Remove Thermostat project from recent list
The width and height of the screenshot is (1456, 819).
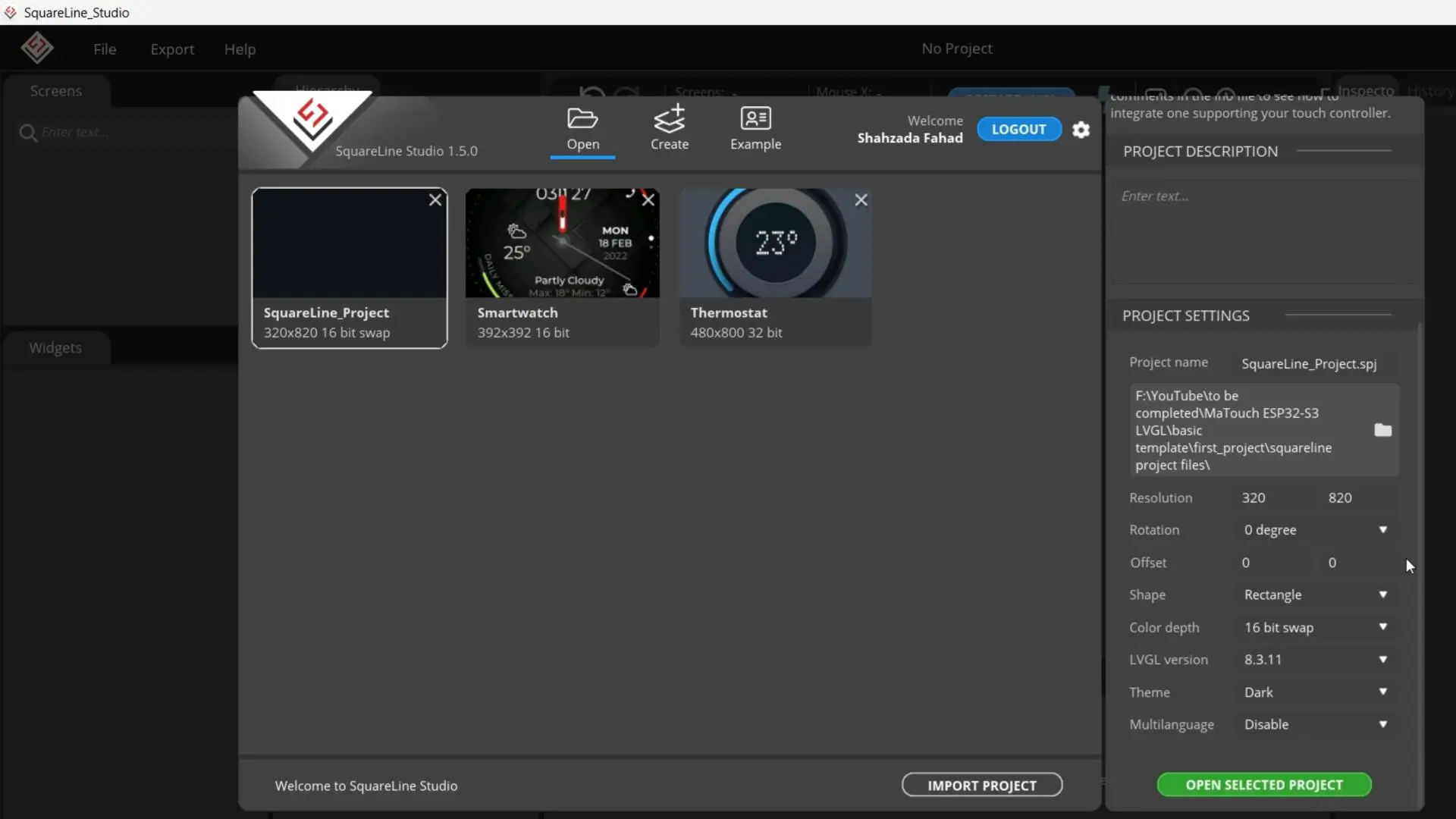861,200
